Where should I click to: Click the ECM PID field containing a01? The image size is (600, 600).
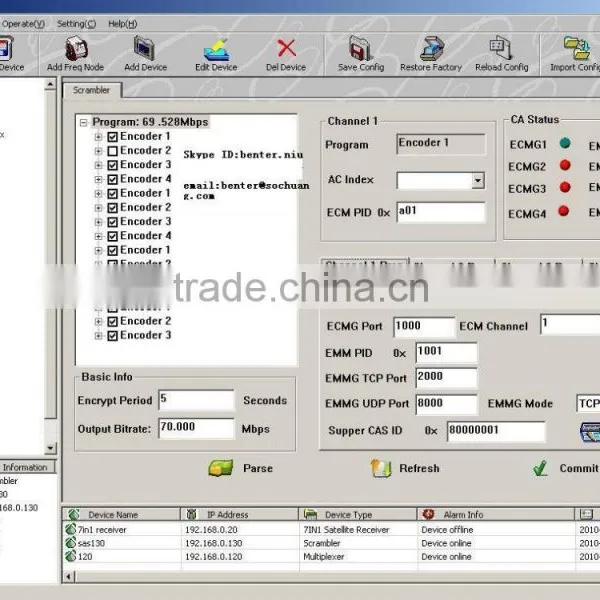tap(440, 212)
